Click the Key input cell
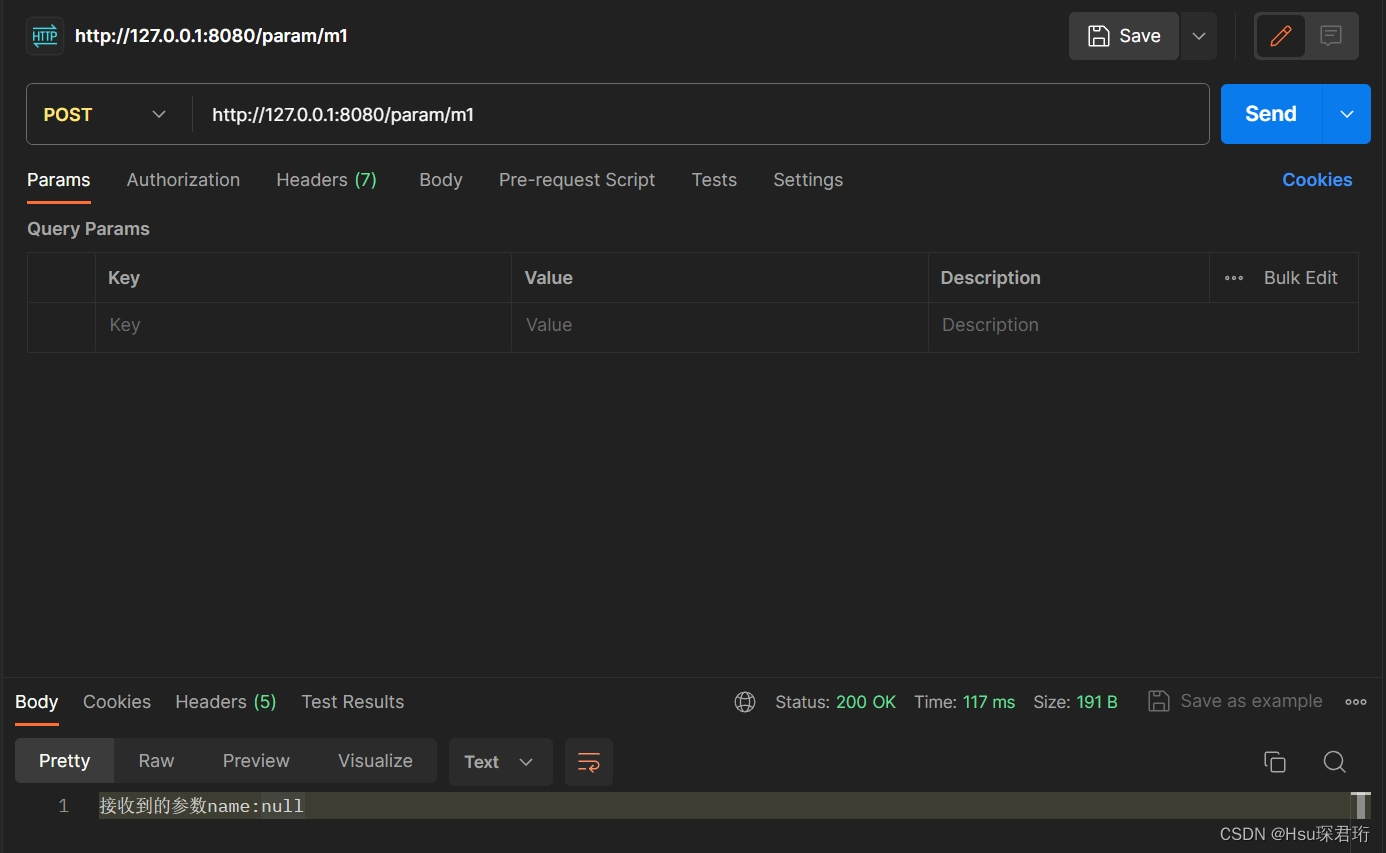Screen dimensions: 1386x853 303,326
